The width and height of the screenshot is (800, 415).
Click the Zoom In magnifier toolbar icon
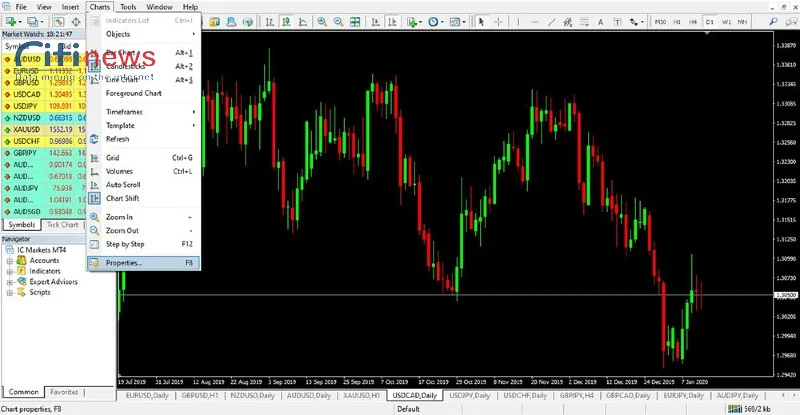[x=322, y=21]
